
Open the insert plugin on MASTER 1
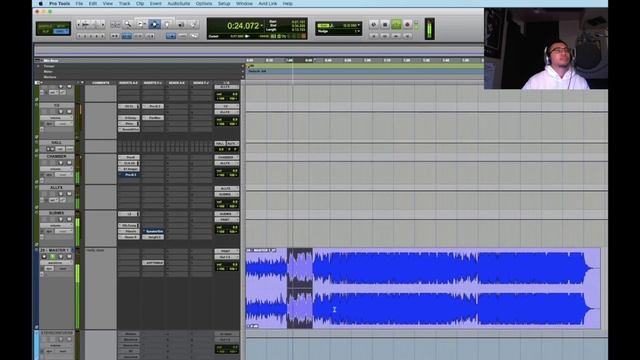point(153,262)
